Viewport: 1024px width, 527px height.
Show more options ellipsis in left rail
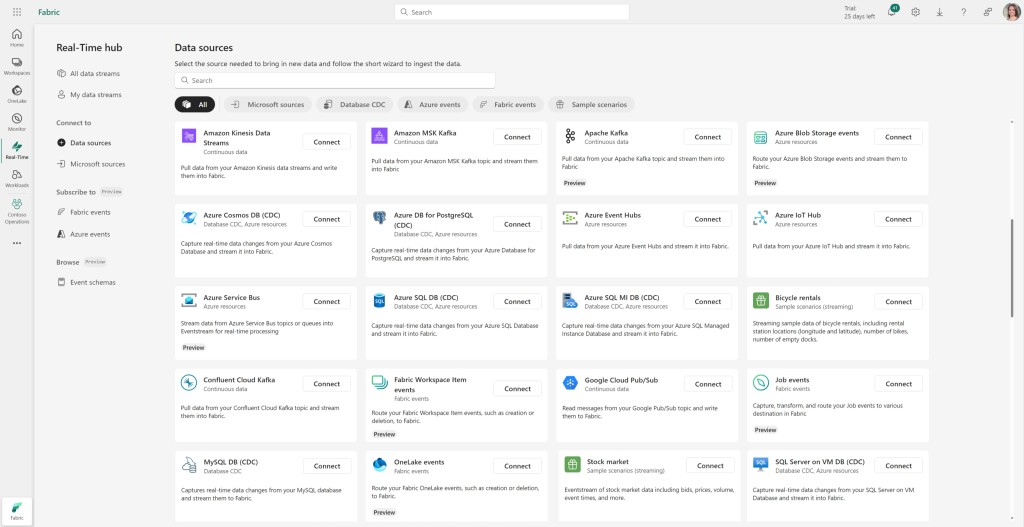(x=17, y=243)
